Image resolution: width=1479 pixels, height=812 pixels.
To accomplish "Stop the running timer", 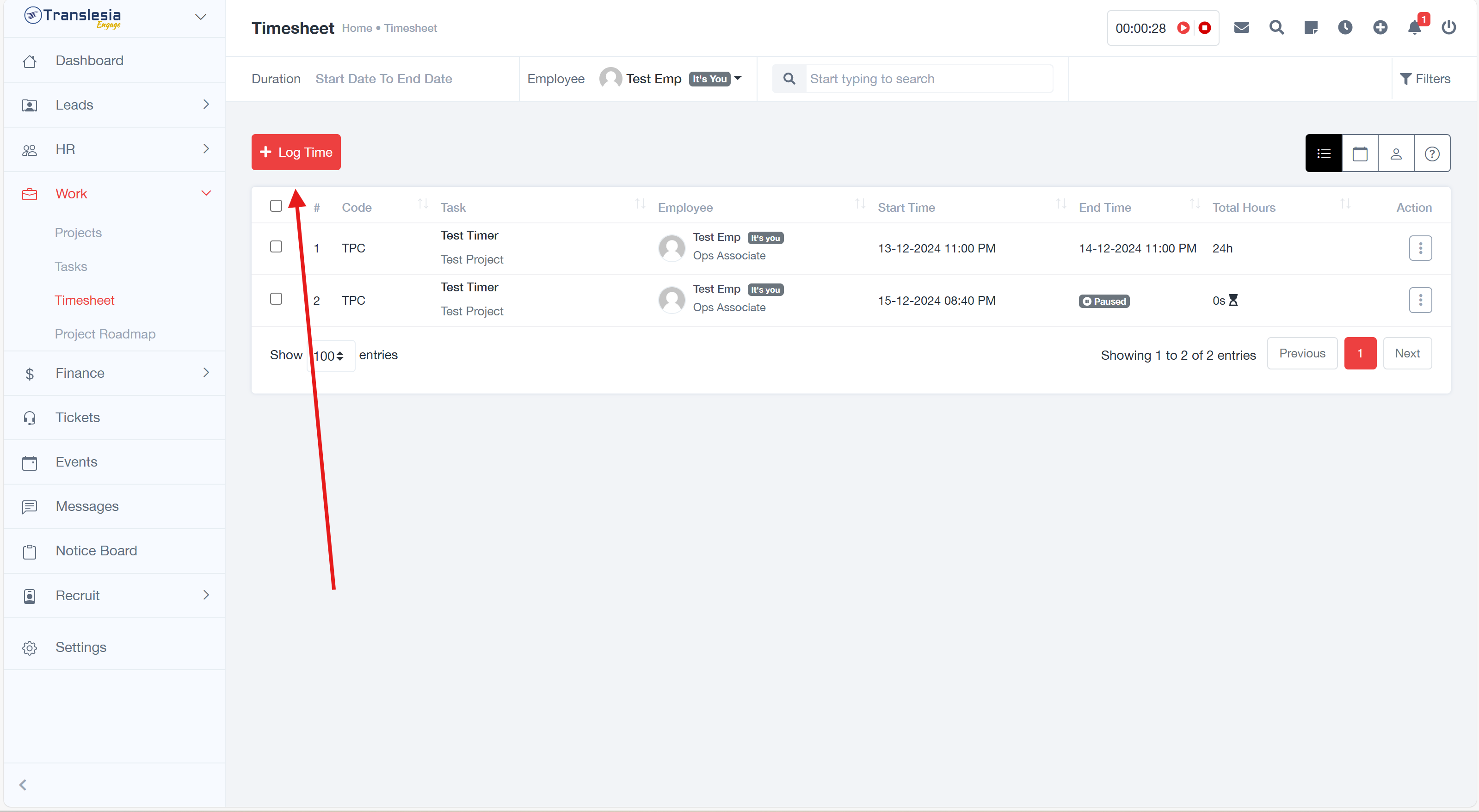I will (1205, 28).
